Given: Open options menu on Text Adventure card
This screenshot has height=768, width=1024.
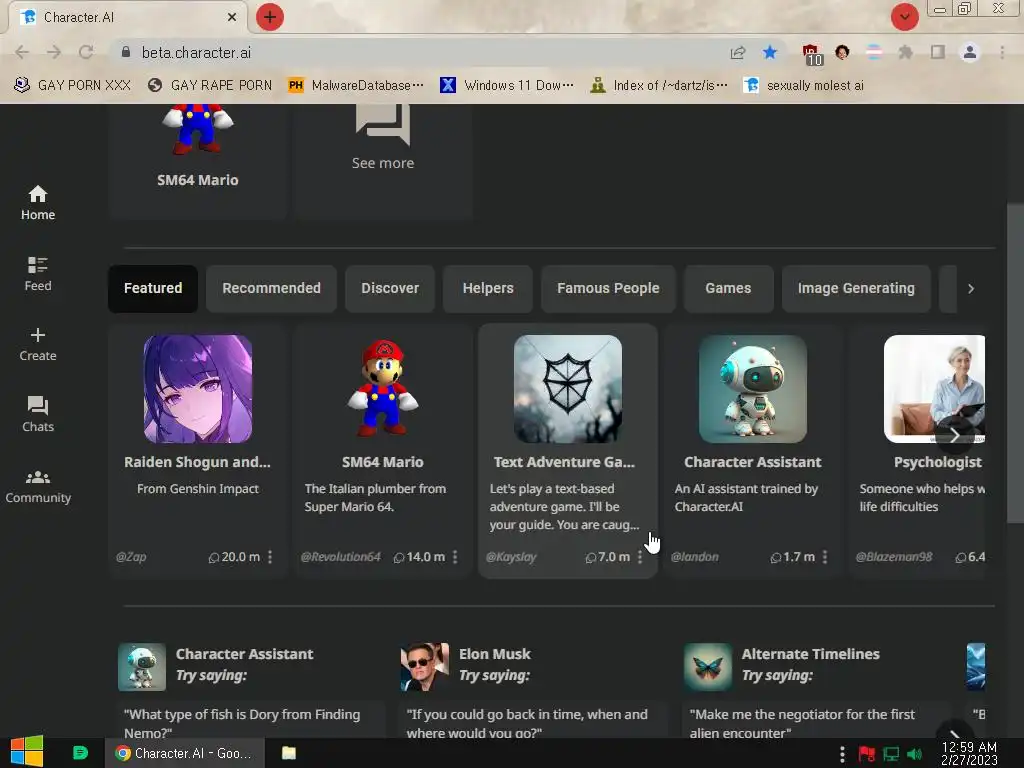Looking at the screenshot, I should coord(639,556).
